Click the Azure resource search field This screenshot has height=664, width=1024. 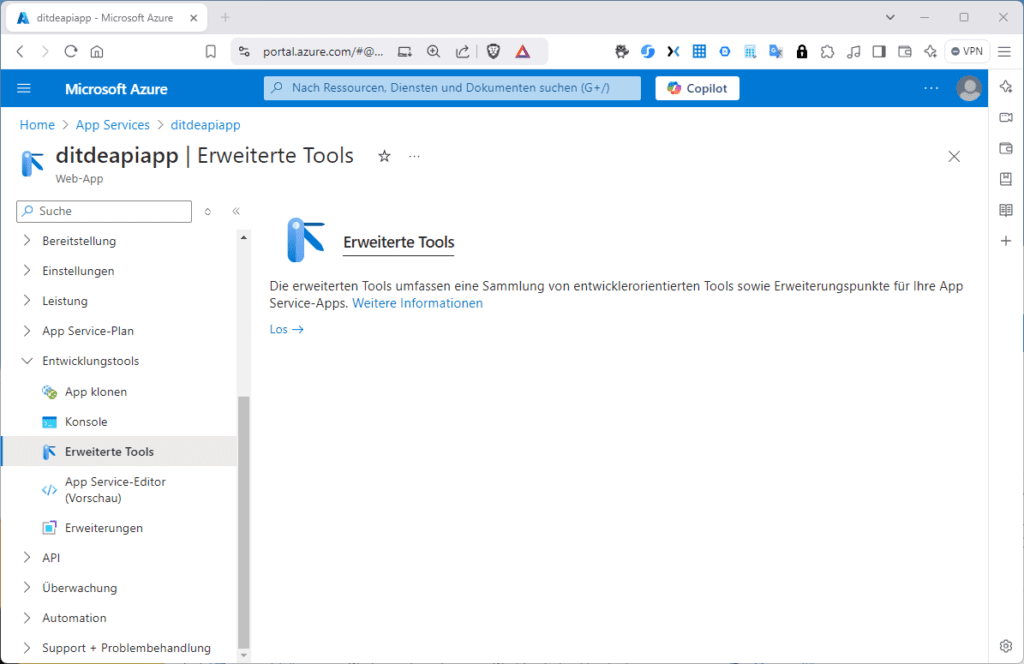pyautogui.click(x=452, y=88)
